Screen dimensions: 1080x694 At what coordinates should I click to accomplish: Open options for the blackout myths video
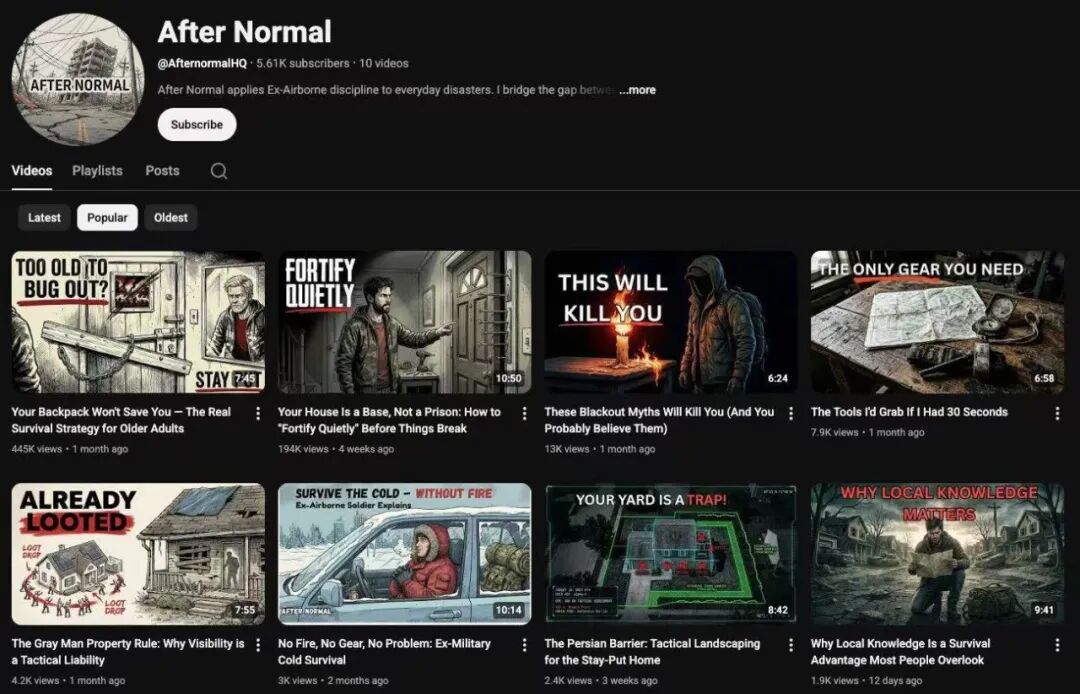789,413
